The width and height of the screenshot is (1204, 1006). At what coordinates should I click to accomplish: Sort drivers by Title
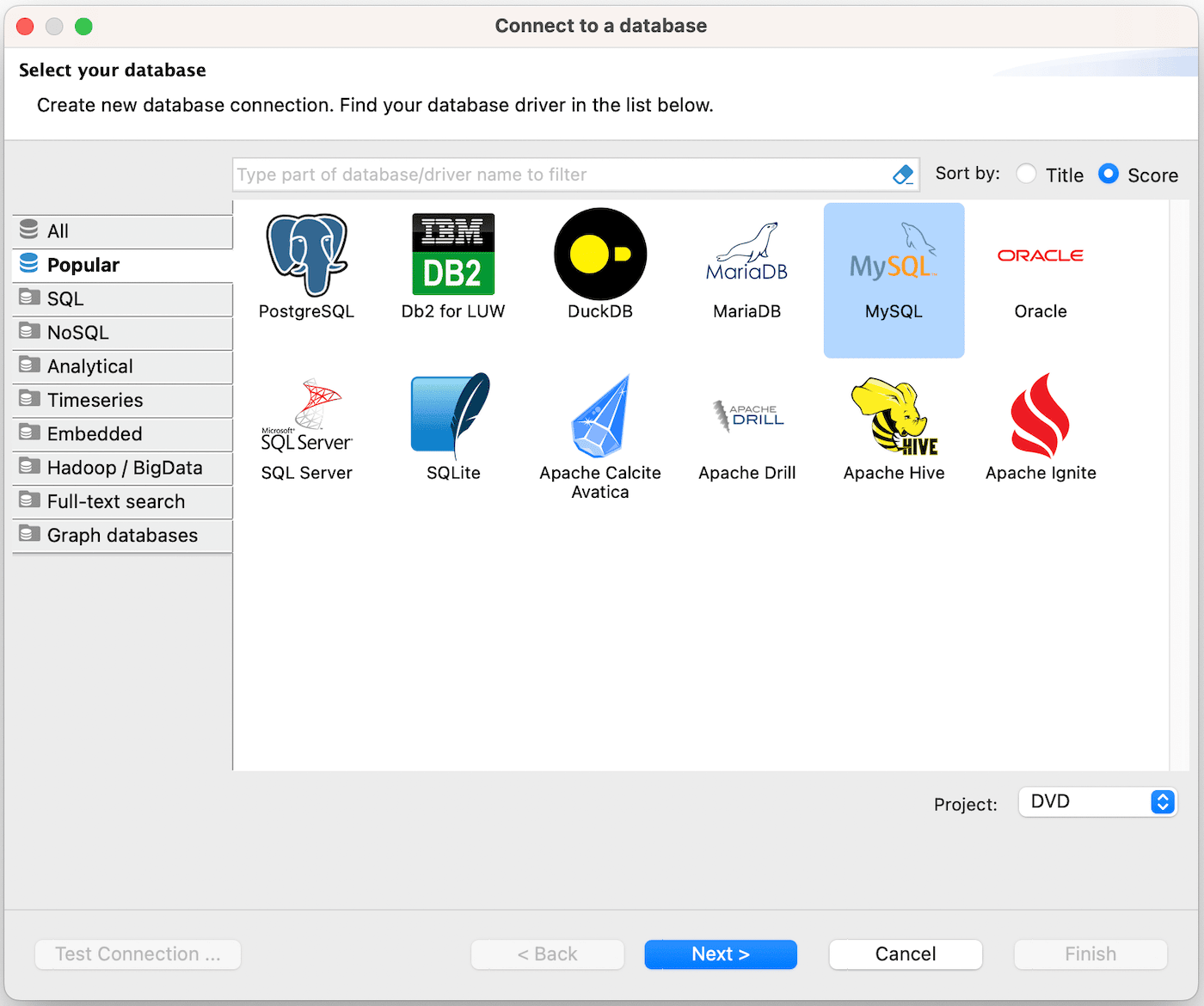pyautogui.click(x=1026, y=175)
